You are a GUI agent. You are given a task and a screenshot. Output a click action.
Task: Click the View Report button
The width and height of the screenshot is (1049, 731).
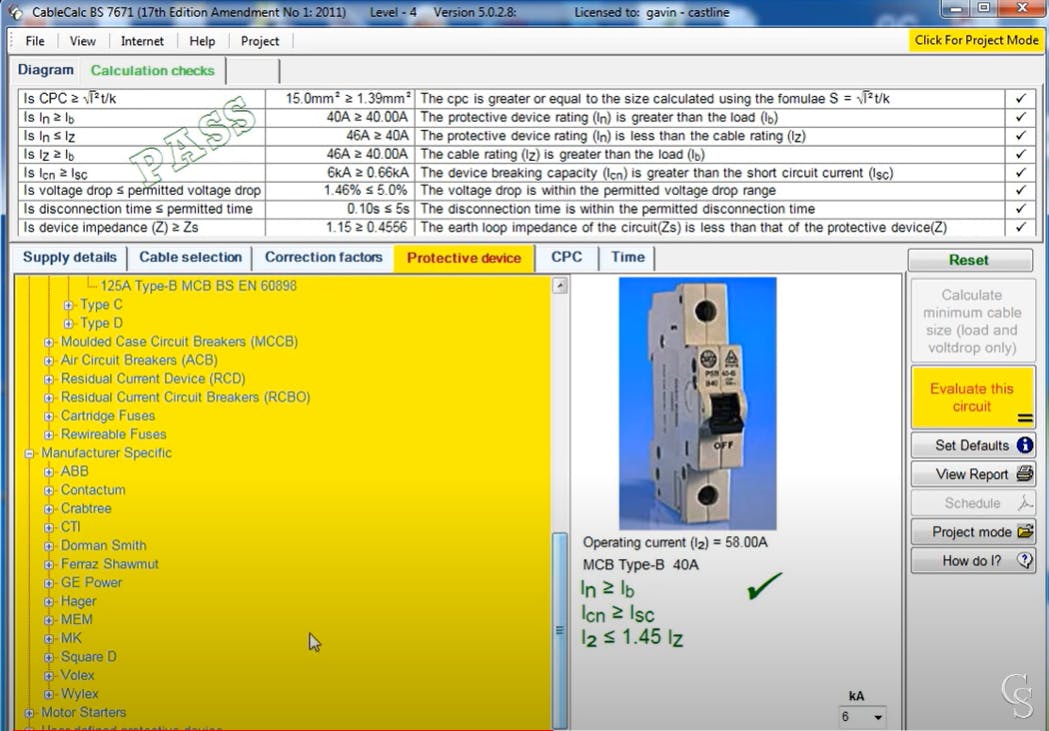point(973,474)
